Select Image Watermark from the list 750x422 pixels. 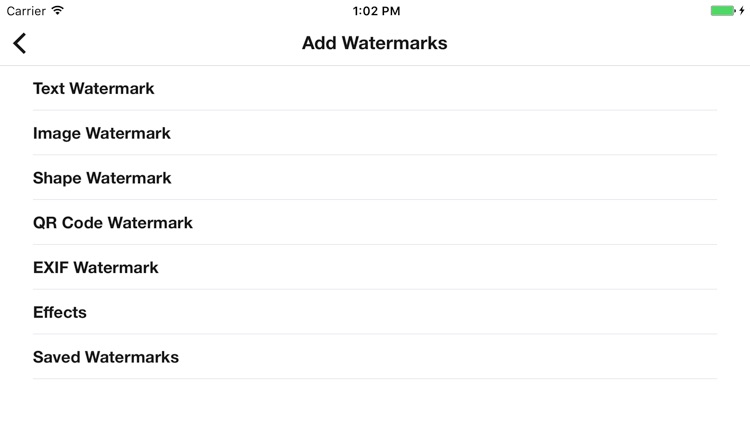[102, 133]
